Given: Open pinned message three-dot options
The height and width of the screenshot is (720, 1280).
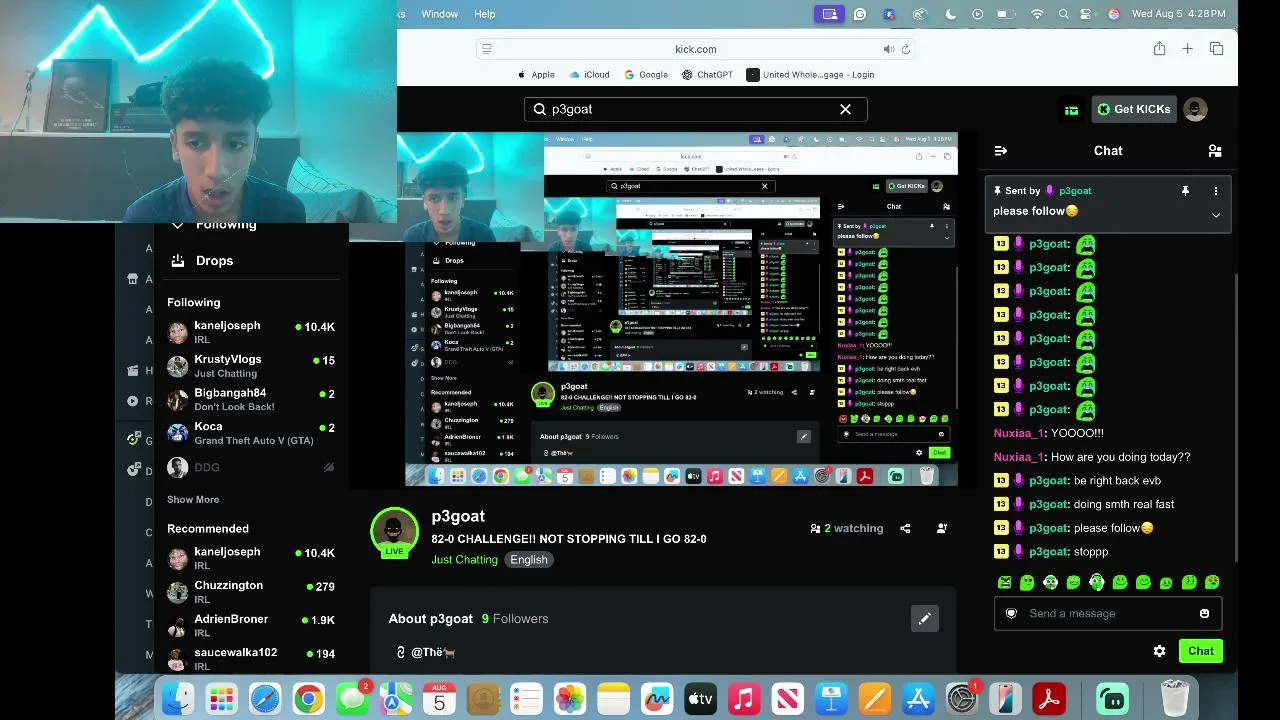Looking at the screenshot, I should pos(1216,191).
